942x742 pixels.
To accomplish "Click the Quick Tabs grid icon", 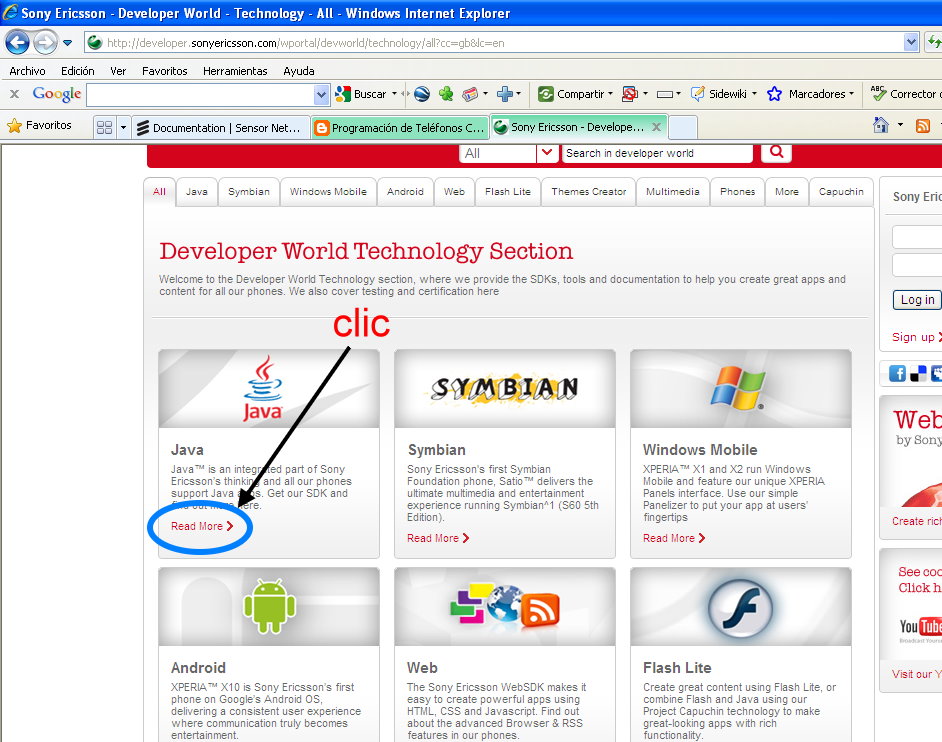I will pyautogui.click(x=105, y=127).
